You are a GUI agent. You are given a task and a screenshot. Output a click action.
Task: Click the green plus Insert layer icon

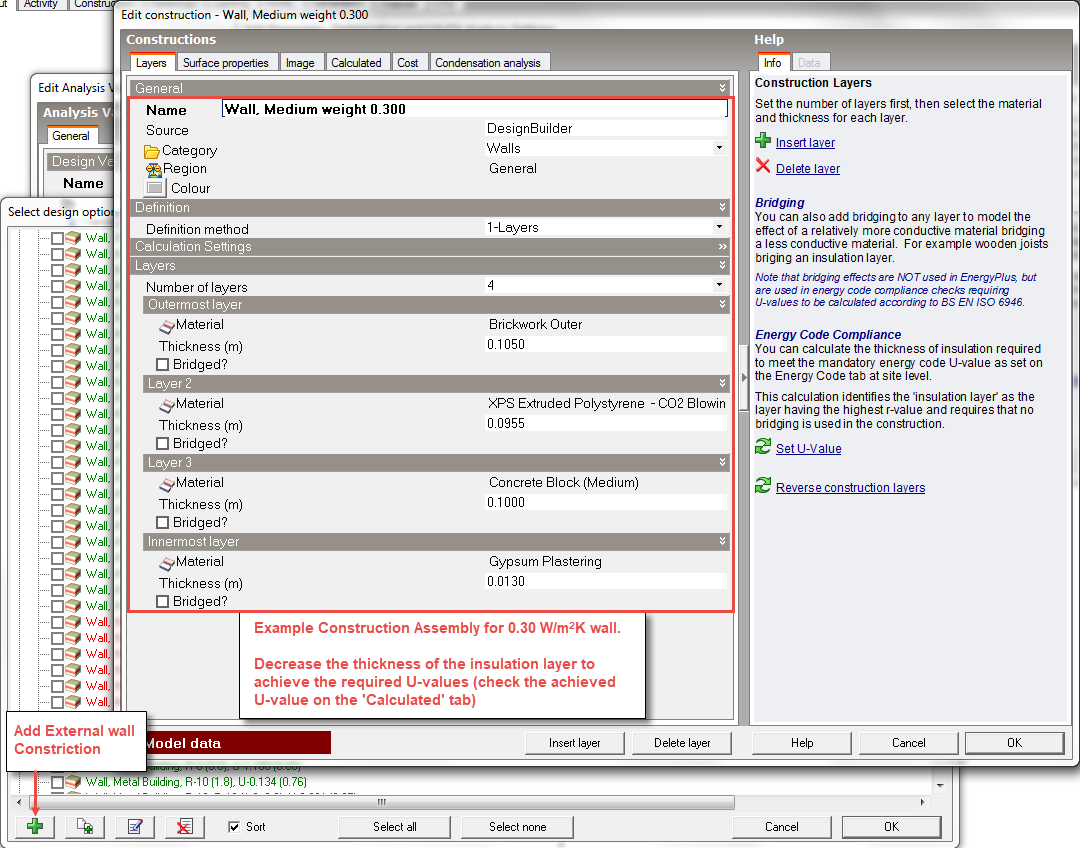tap(763, 142)
